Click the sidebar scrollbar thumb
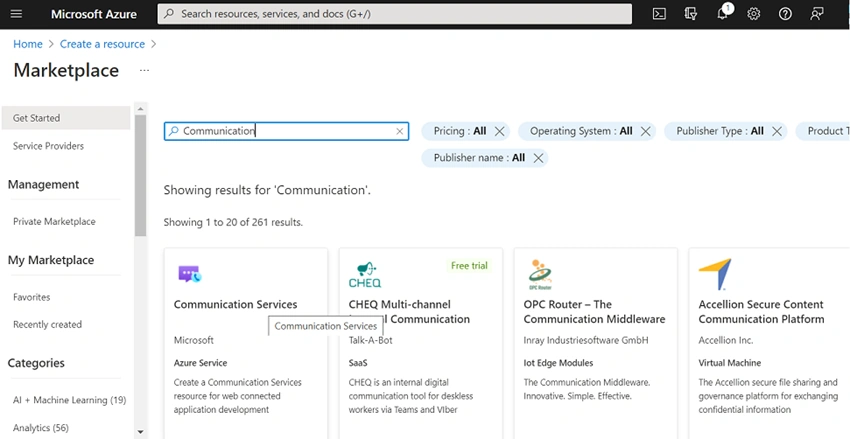This screenshot has height=439, width=850. point(140,175)
